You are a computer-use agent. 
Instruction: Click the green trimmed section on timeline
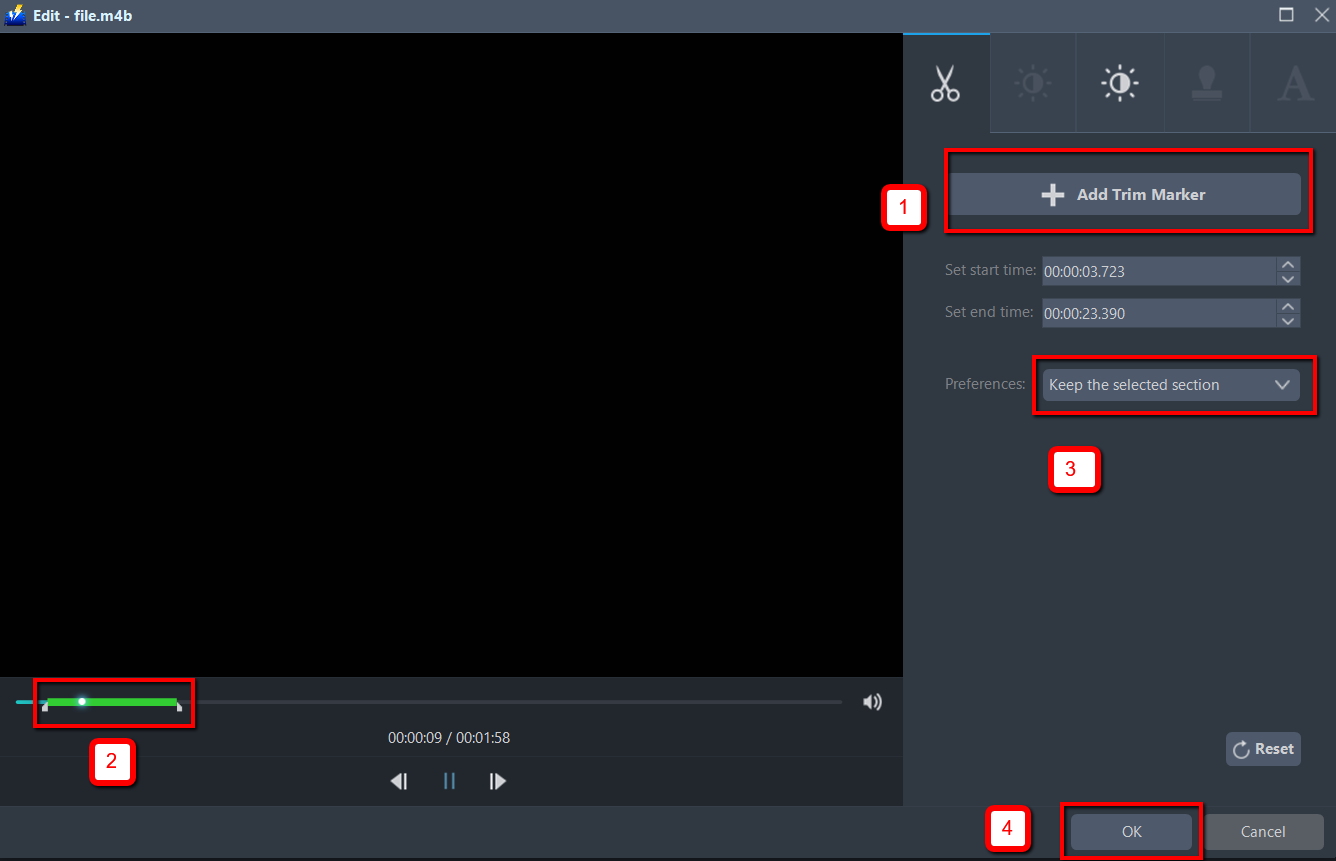(x=130, y=702)
